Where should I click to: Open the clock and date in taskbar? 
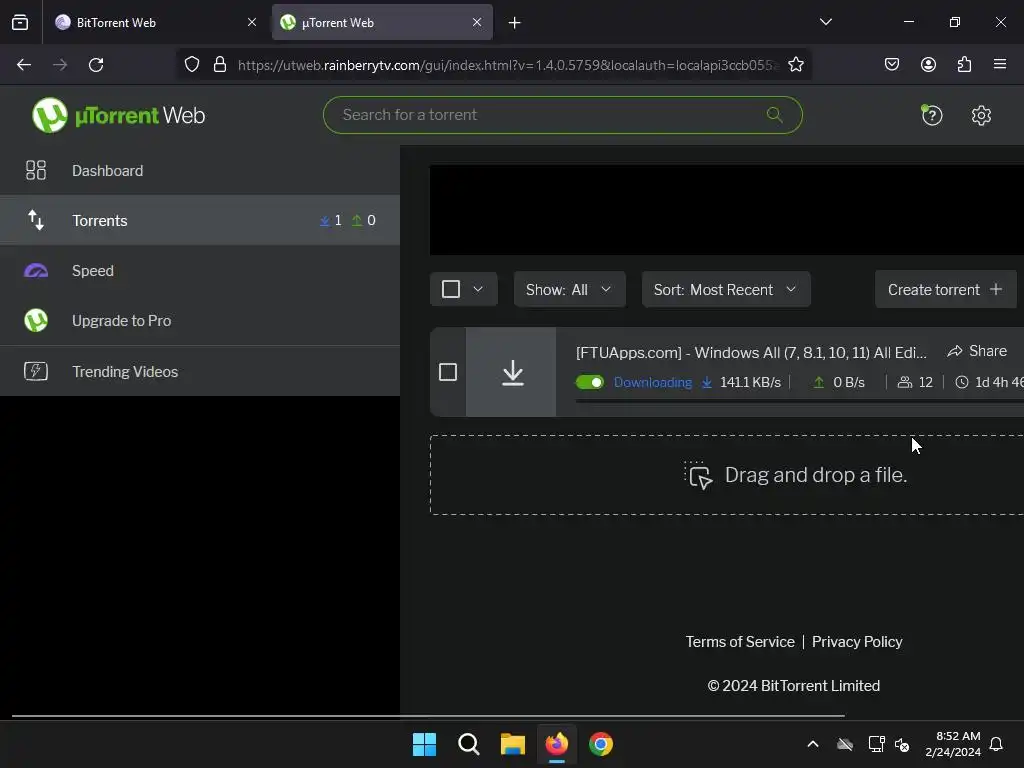click(x=953, y=744)
